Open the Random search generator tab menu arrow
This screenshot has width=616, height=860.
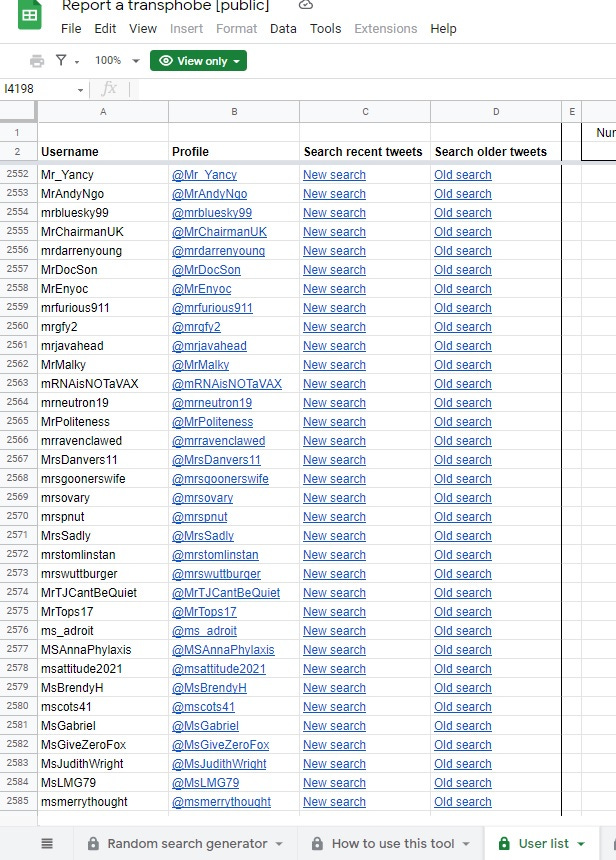(279, 844)
